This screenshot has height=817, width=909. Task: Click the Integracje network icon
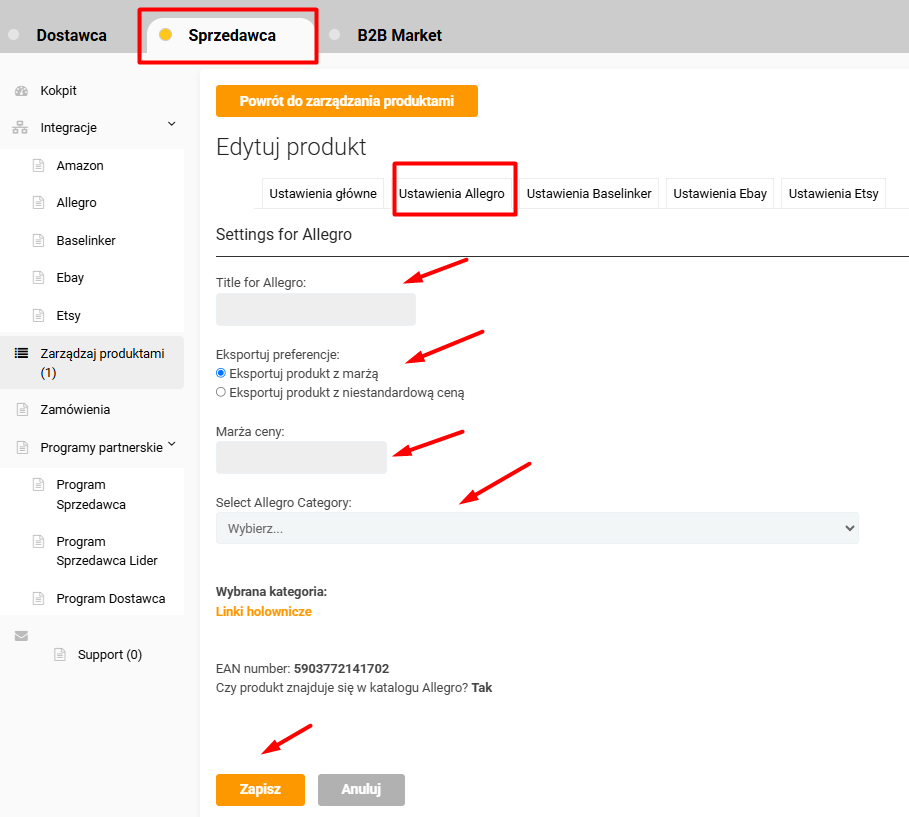point(20,128)
